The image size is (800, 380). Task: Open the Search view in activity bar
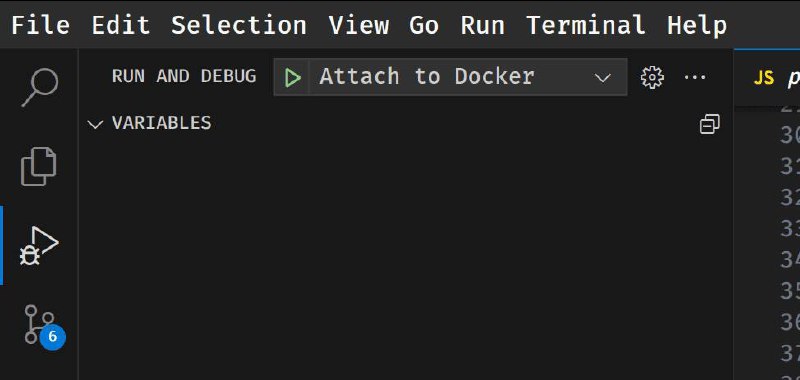(x=40, y=87)
